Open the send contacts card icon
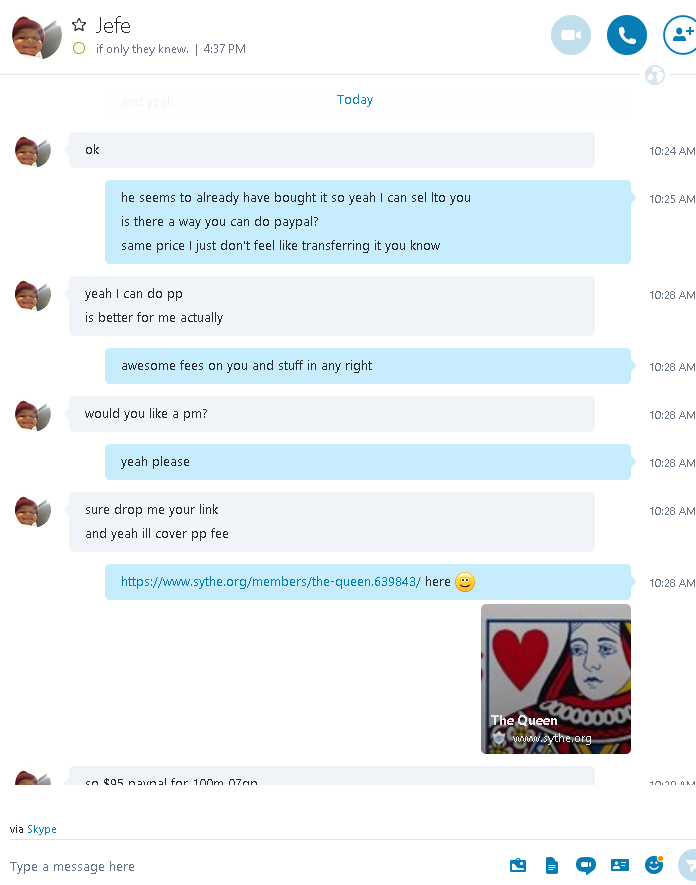This screenshot has width=696, height=885. (620, 865)
